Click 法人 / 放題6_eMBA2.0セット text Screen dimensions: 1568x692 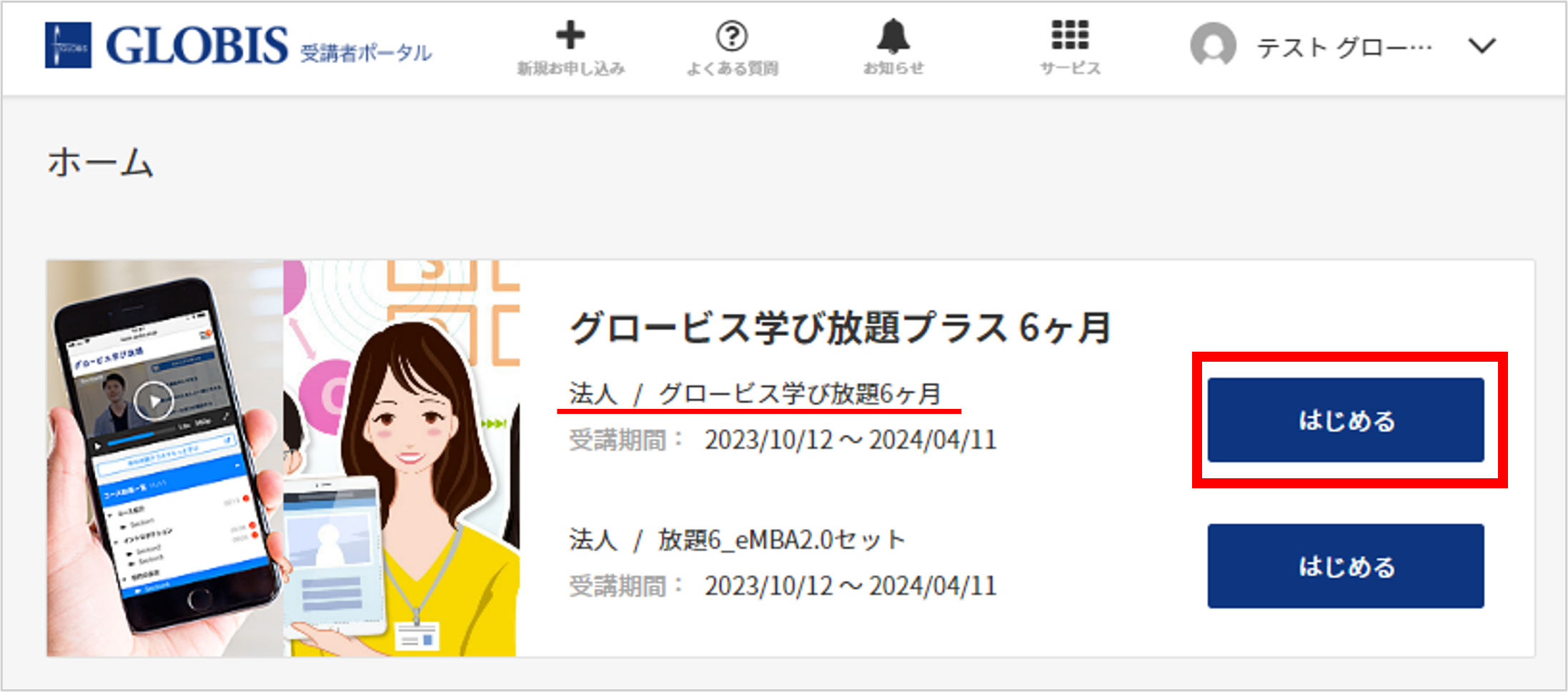pyautogui.click(x=737, y=539)
